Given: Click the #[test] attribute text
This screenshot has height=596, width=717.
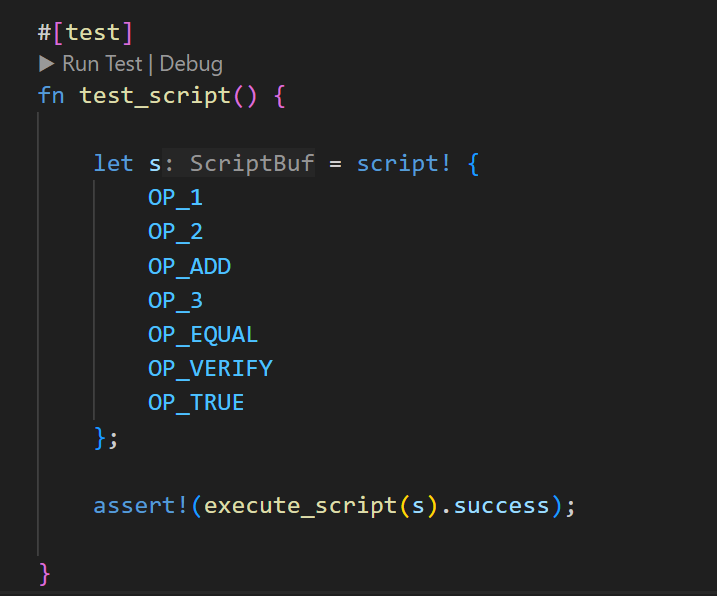Looking at the screenshot, I should tap(85, 32).
